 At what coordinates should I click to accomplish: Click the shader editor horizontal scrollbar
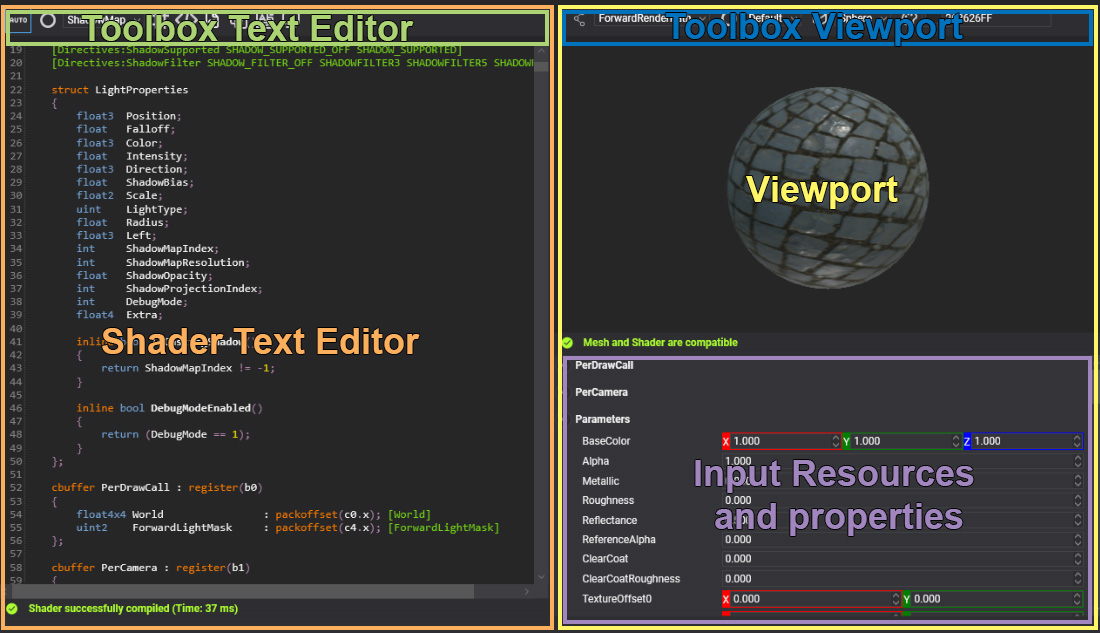270,591
